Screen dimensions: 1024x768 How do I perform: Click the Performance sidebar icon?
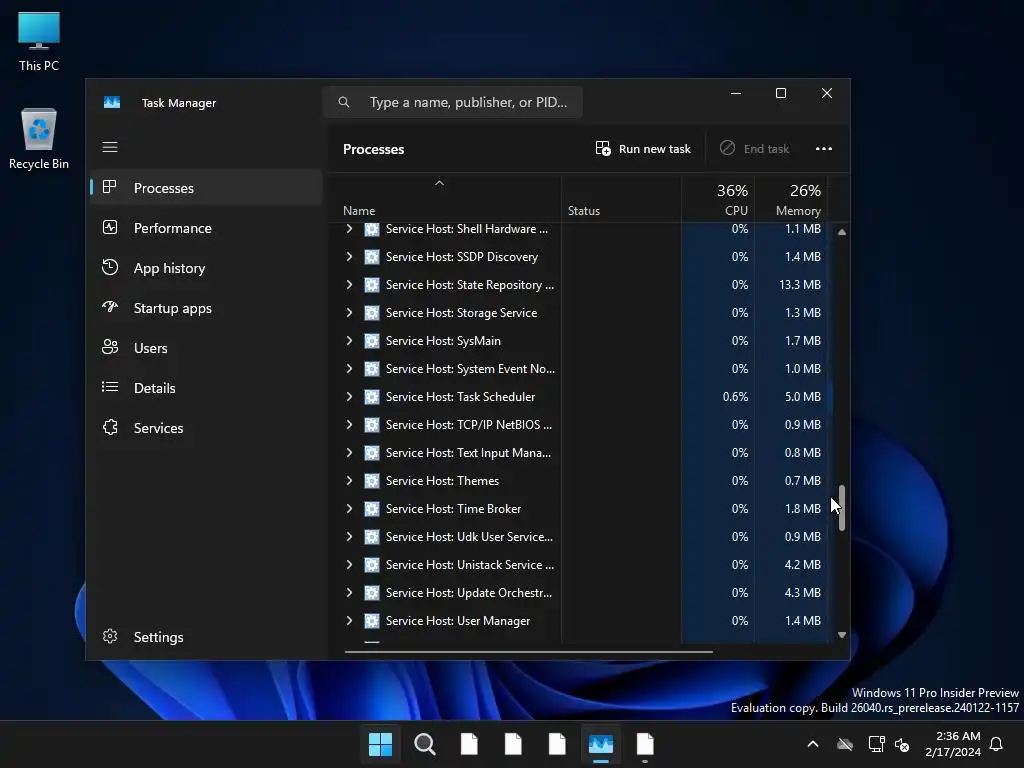tap(110, 227)
